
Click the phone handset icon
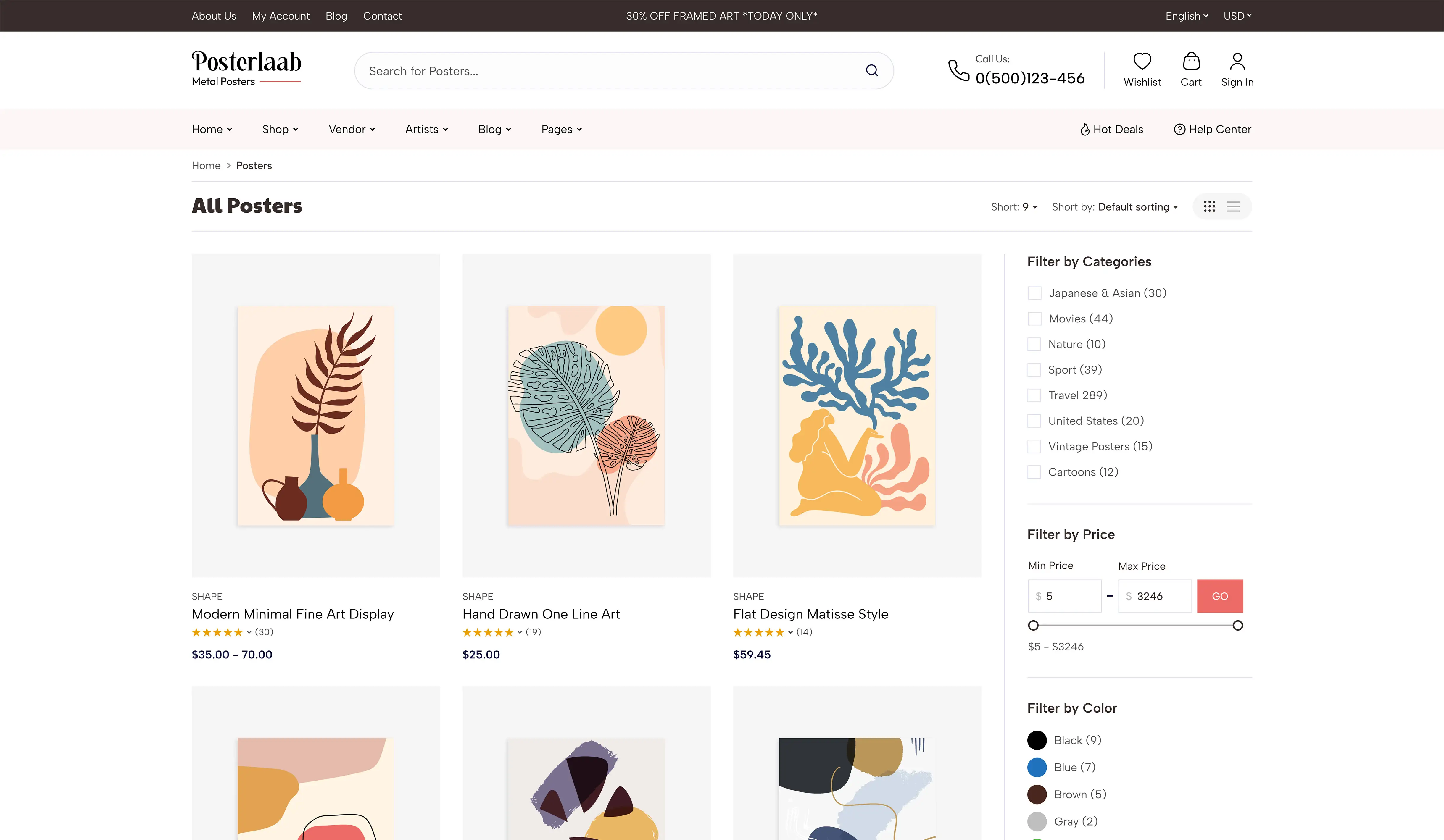pos(958,70)
